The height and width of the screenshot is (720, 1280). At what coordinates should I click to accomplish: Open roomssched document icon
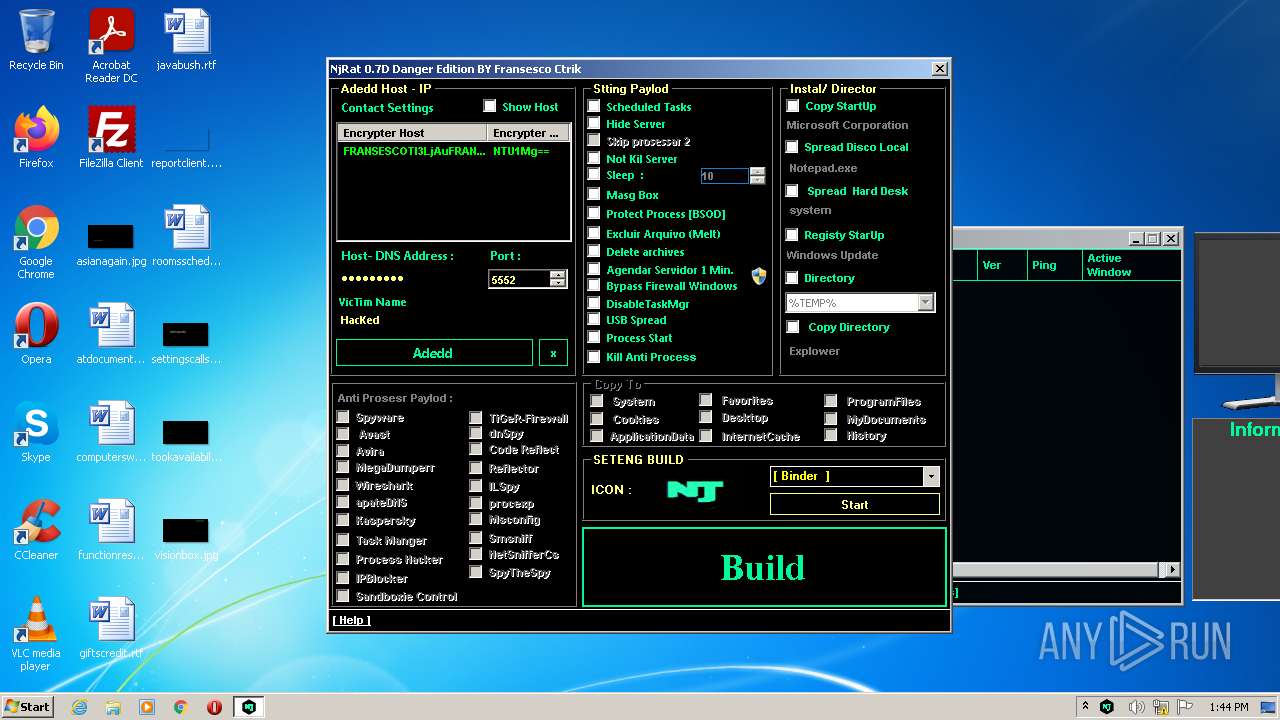(186, 235)
